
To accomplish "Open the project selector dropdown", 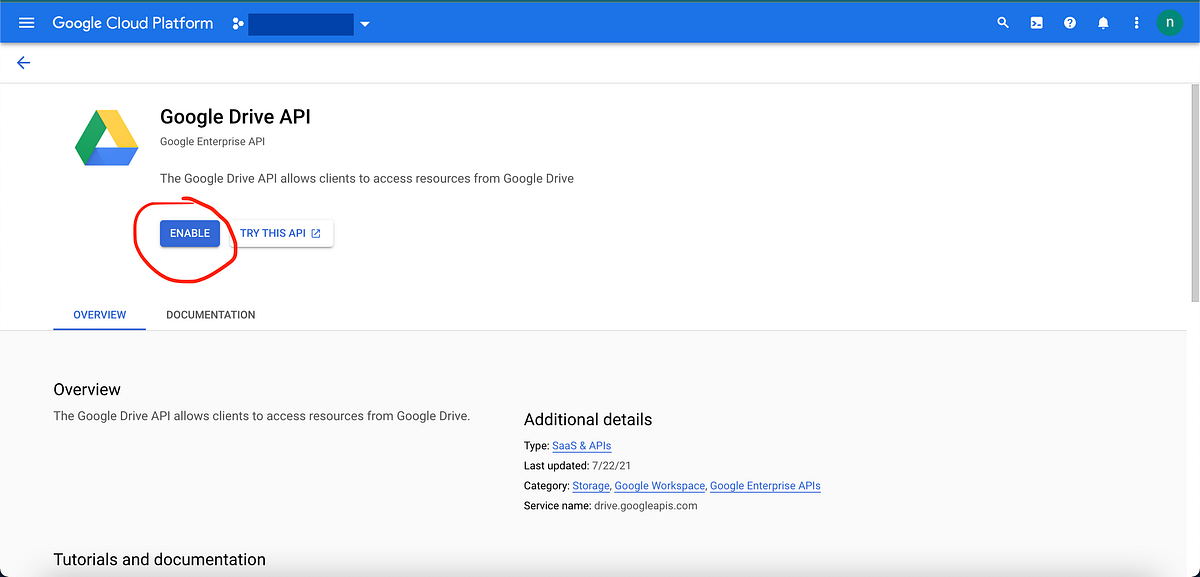I will pos(365,22).
